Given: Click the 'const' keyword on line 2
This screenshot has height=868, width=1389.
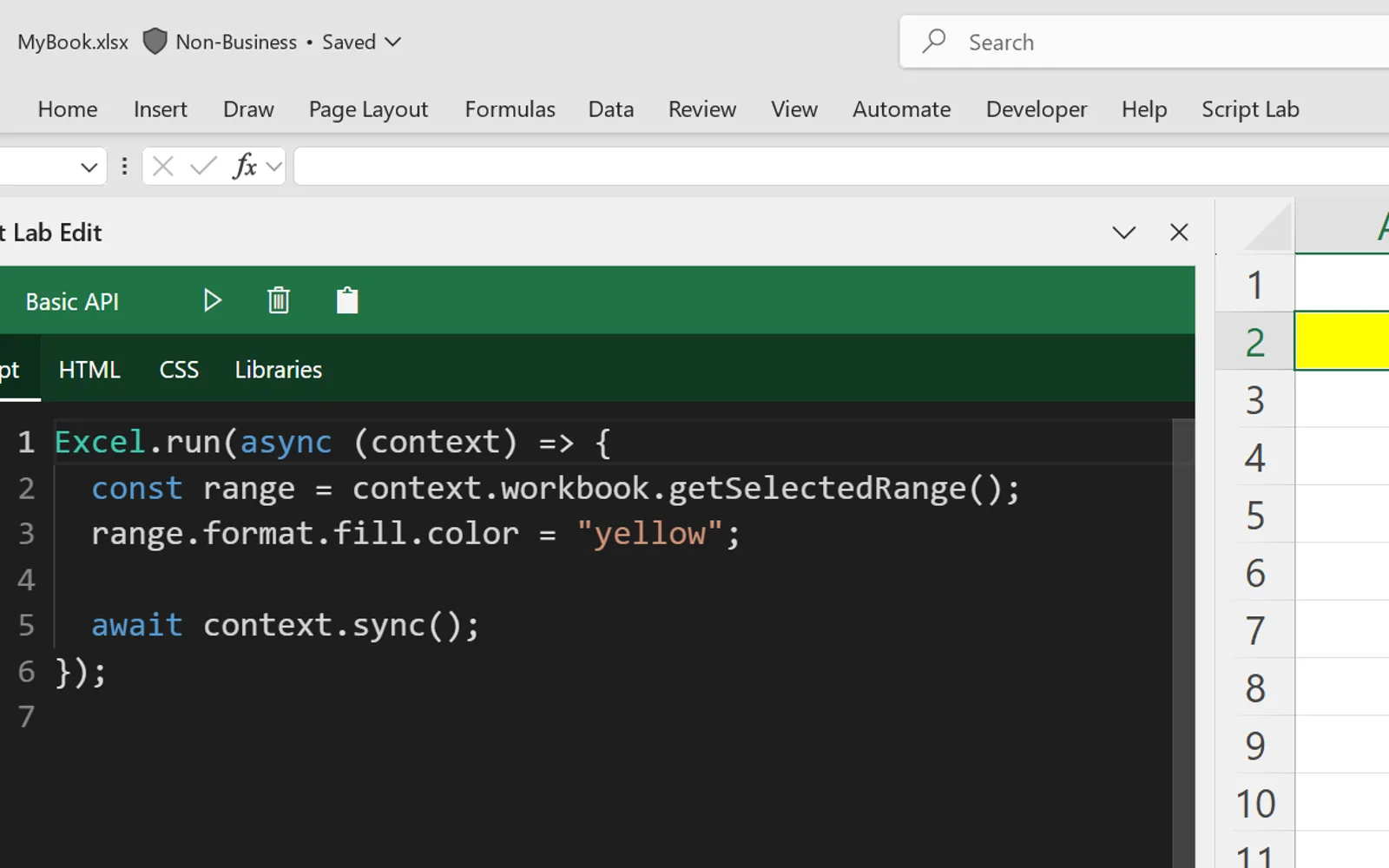Looking at the screenshot, I should pos(137,489).
